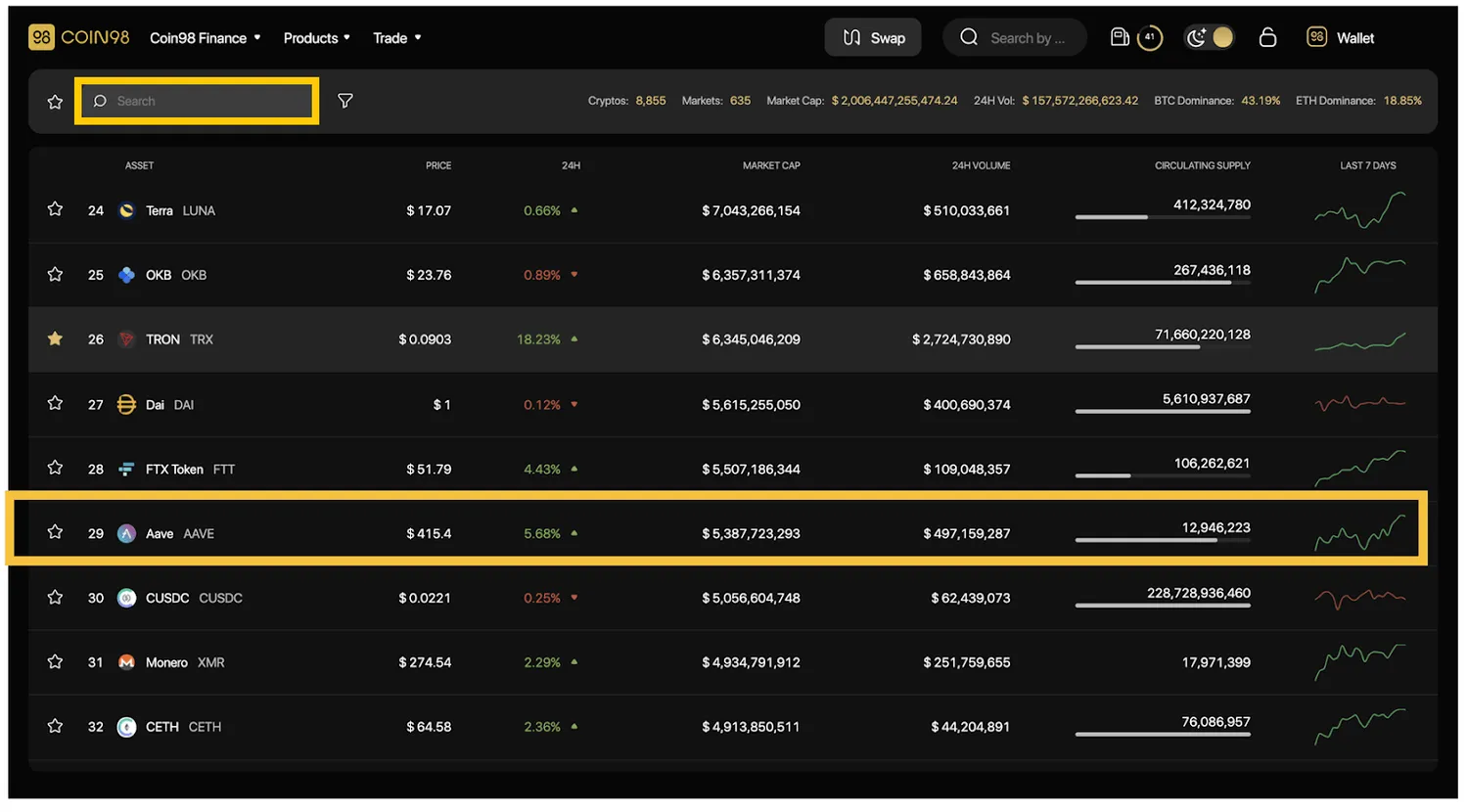Toggle dark/light mode switch
This screenshot has width=1468, height=812.
[x=1210, y=38]
